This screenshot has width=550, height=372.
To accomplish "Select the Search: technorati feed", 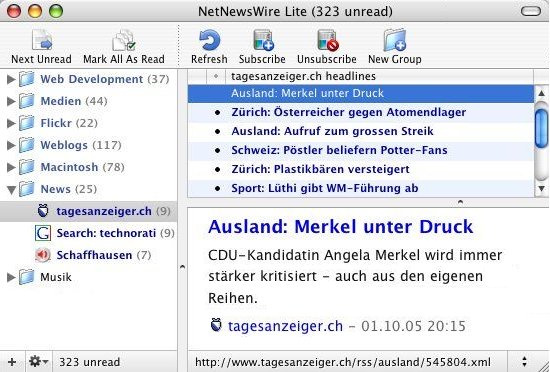I will pyautogui.click(x=105, y=233).
